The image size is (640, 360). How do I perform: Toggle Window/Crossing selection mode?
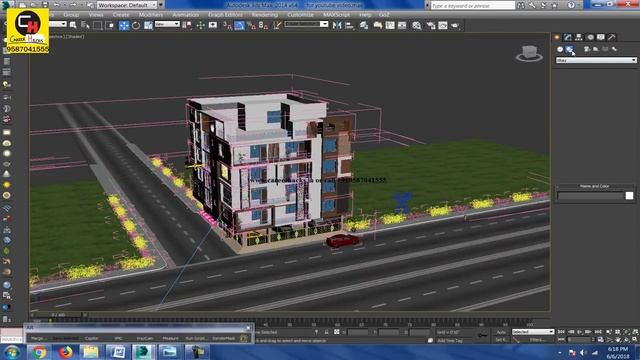110,25
